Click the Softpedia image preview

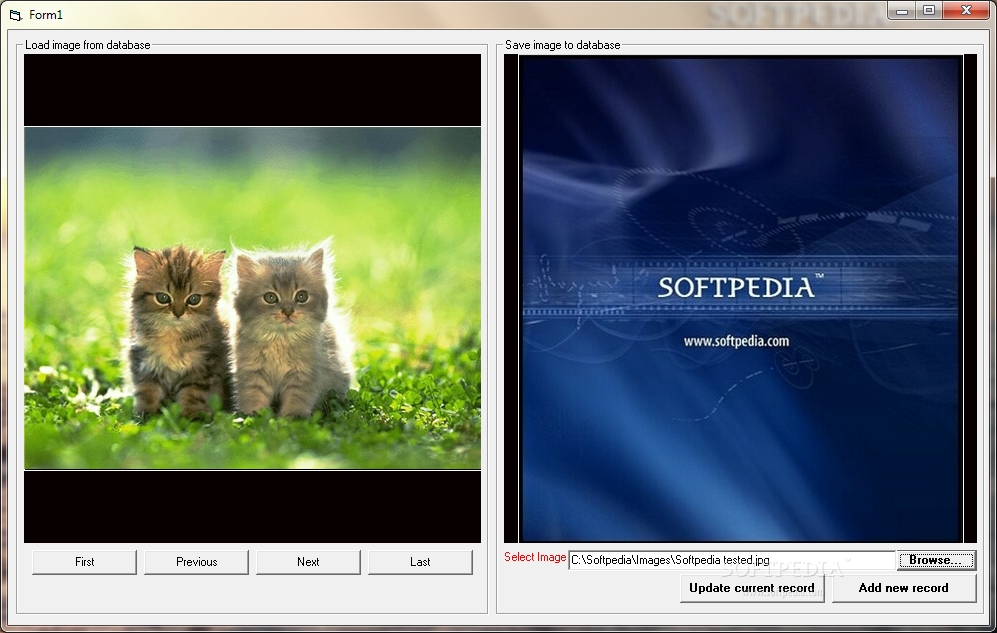click(740, 299)
